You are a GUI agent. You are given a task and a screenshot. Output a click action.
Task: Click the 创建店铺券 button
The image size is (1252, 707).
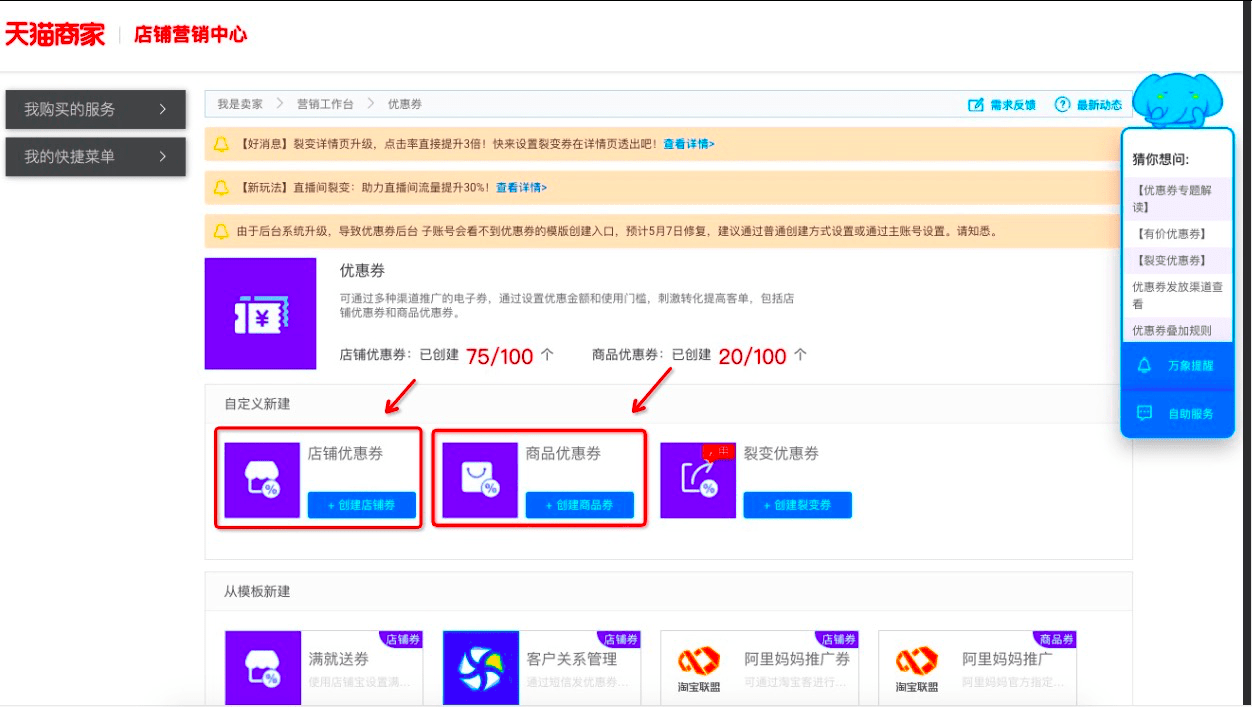362,505
